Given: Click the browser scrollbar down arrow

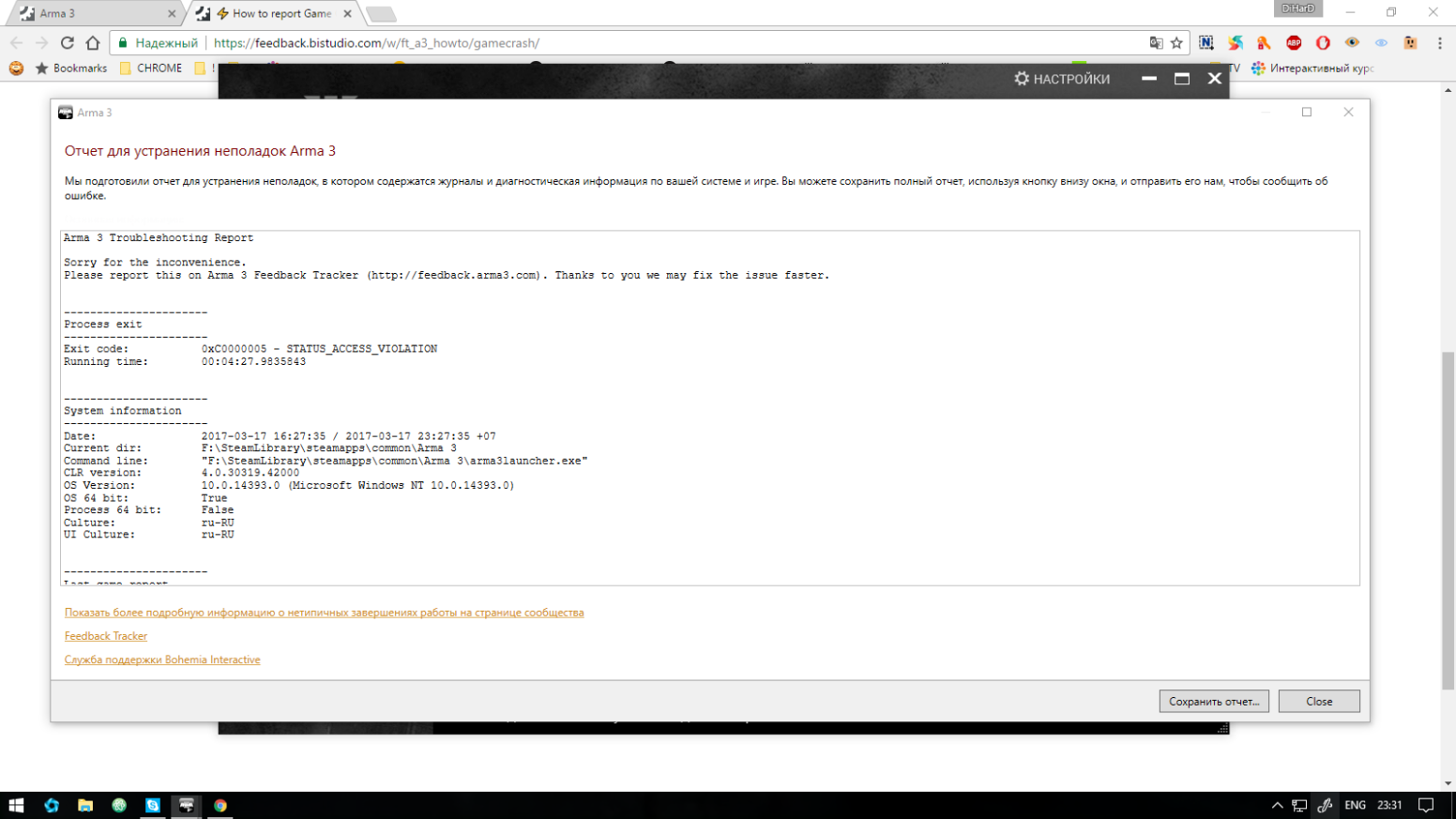Looking at the screenshot, I should point(1448,783).
